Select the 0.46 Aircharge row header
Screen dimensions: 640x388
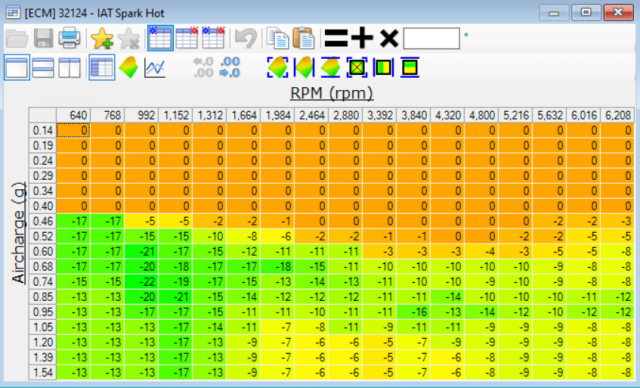click(42, 221)
